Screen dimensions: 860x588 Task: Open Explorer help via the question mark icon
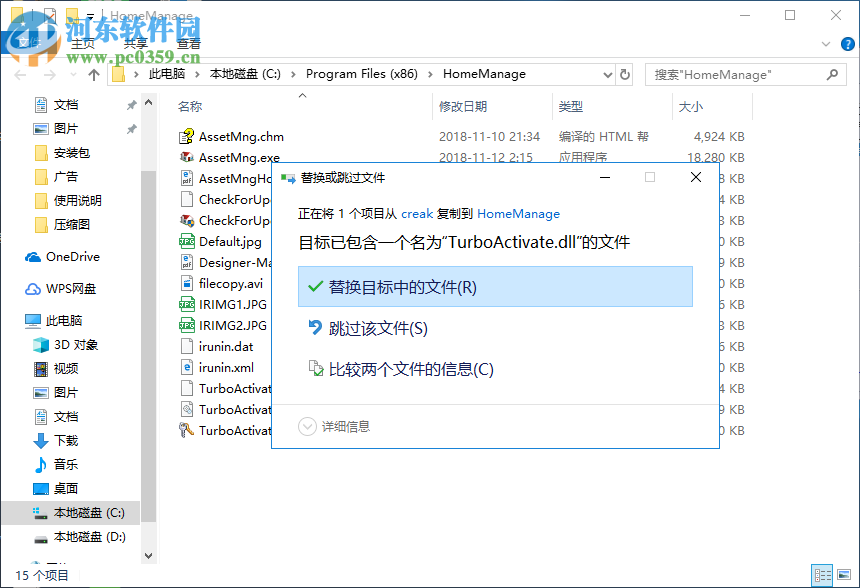pos(846,44)
